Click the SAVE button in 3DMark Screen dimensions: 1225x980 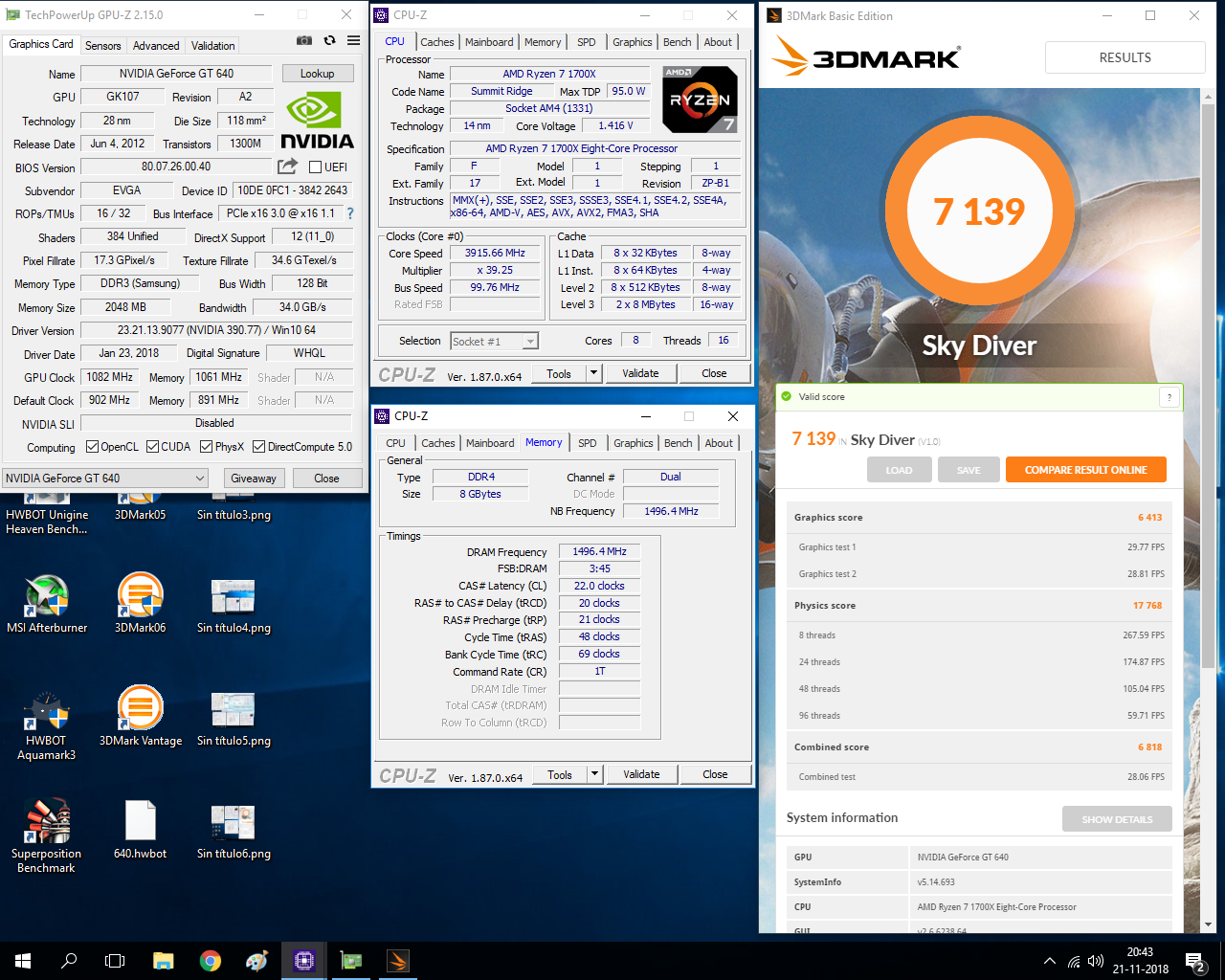point(969,470)
